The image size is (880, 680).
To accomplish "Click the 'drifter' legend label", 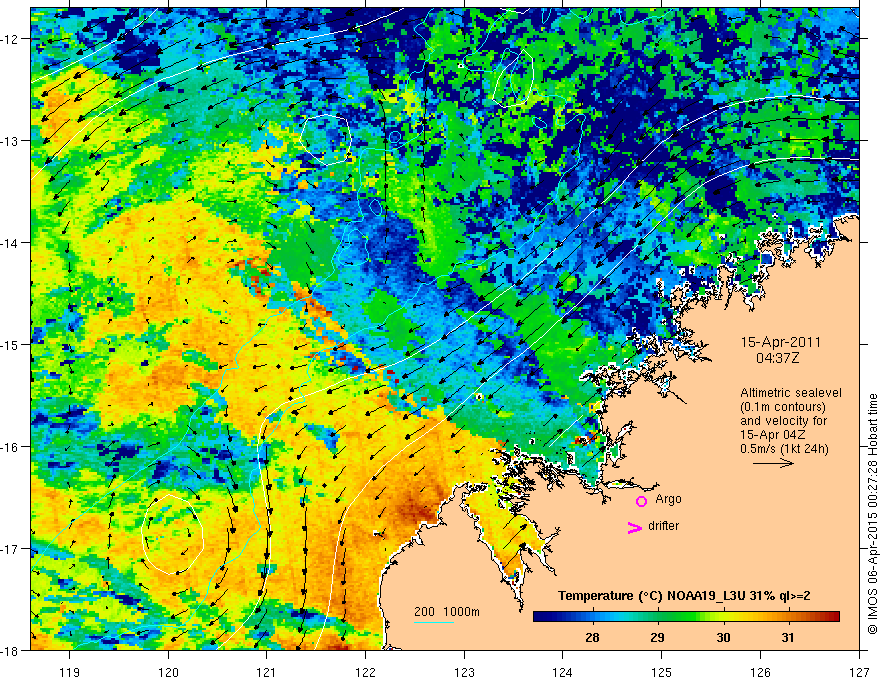I will point(663,526).
